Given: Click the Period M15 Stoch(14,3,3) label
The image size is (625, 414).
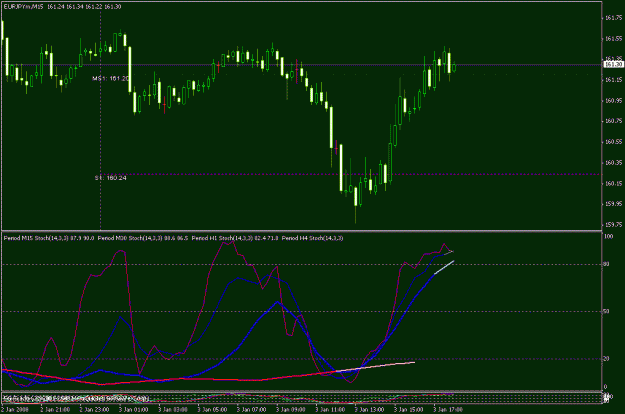Looking at the screenshot, I should (x=36, y=238).
